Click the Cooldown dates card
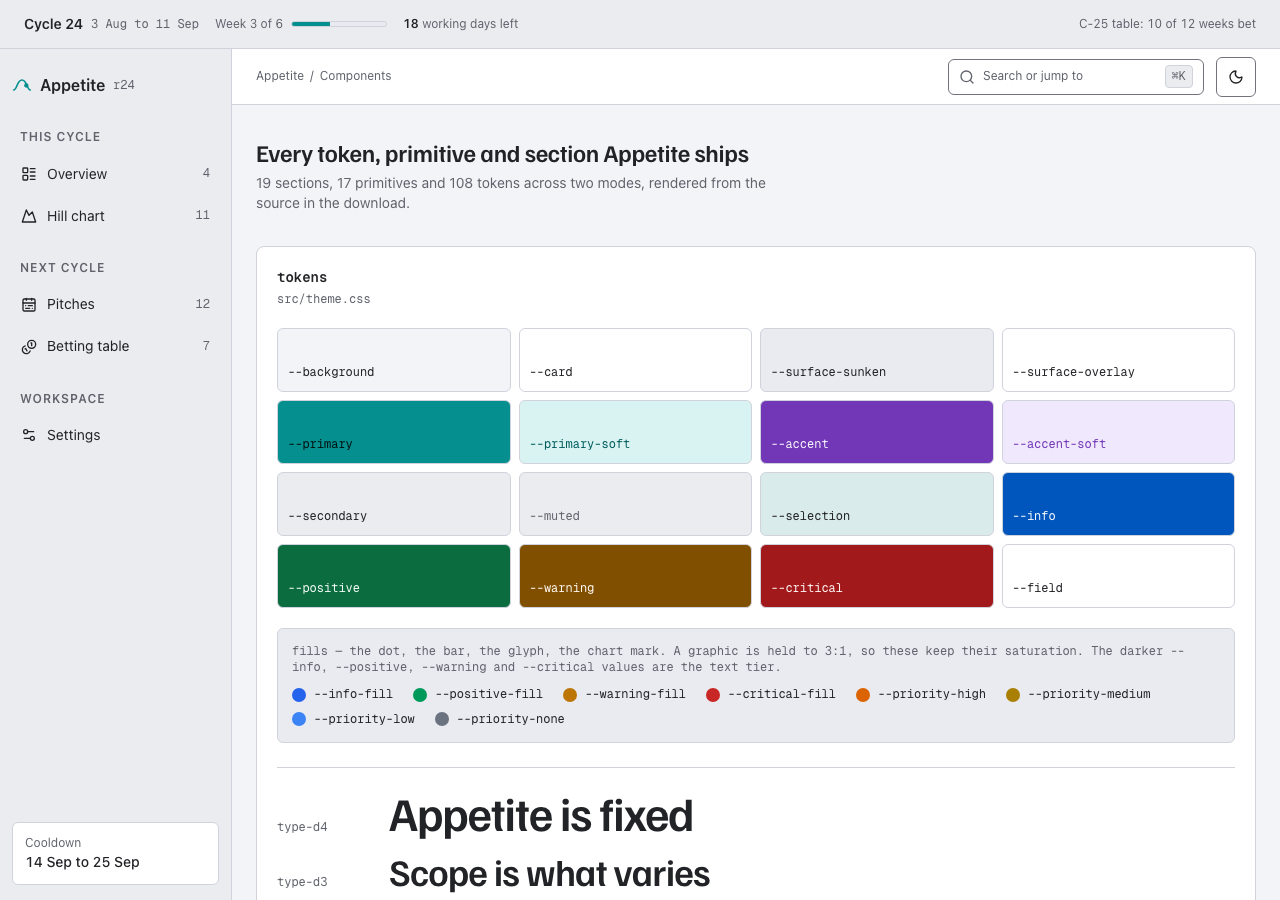This screenshot has height=900, width=1280. [x=115, y=853]
